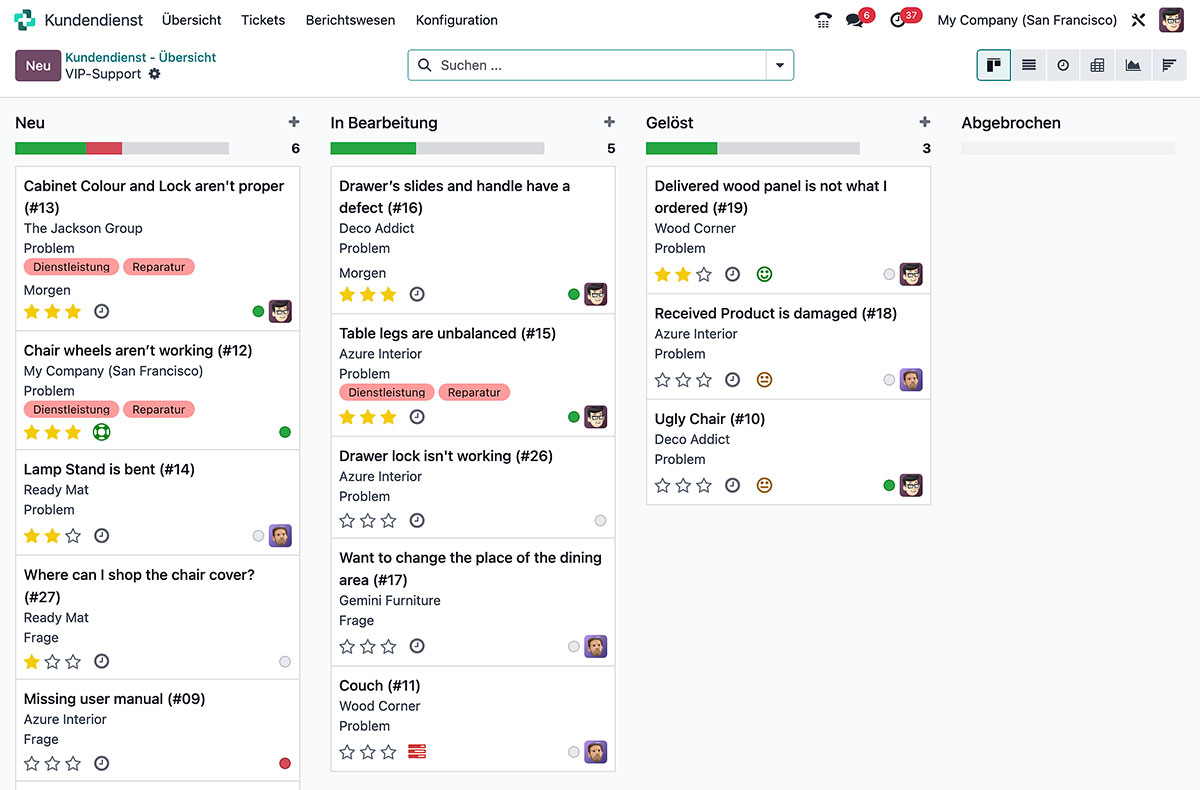
Task: Open the Tickets menu
Action: point(263,20)
